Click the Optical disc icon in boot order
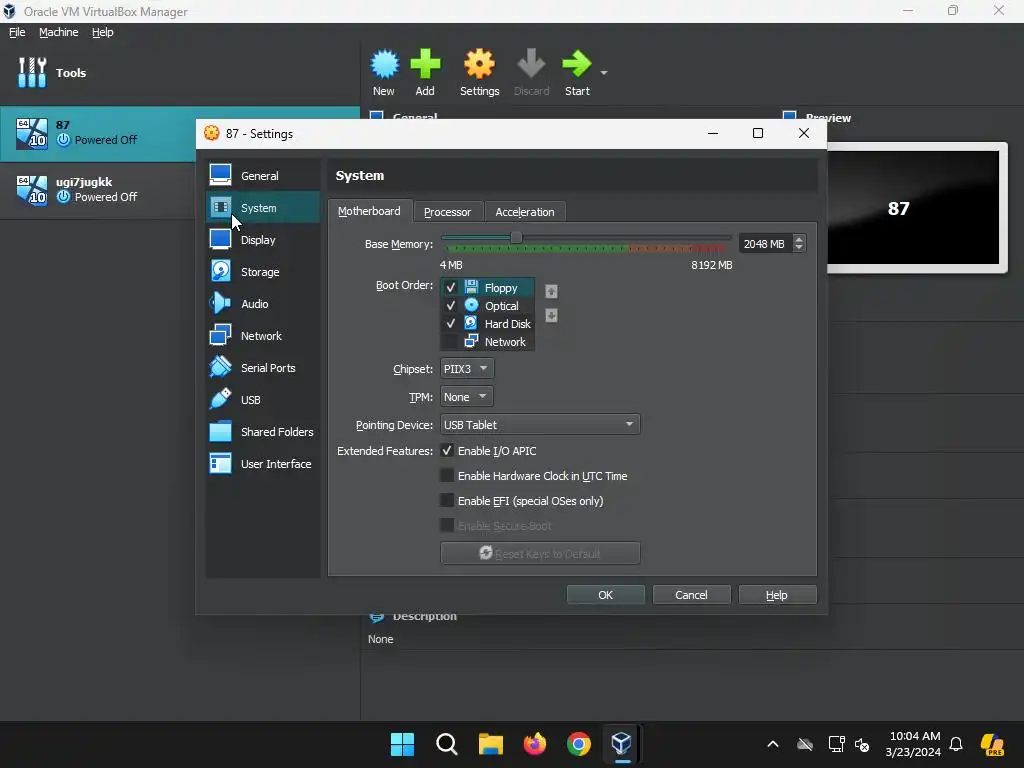 click(471, 305)
